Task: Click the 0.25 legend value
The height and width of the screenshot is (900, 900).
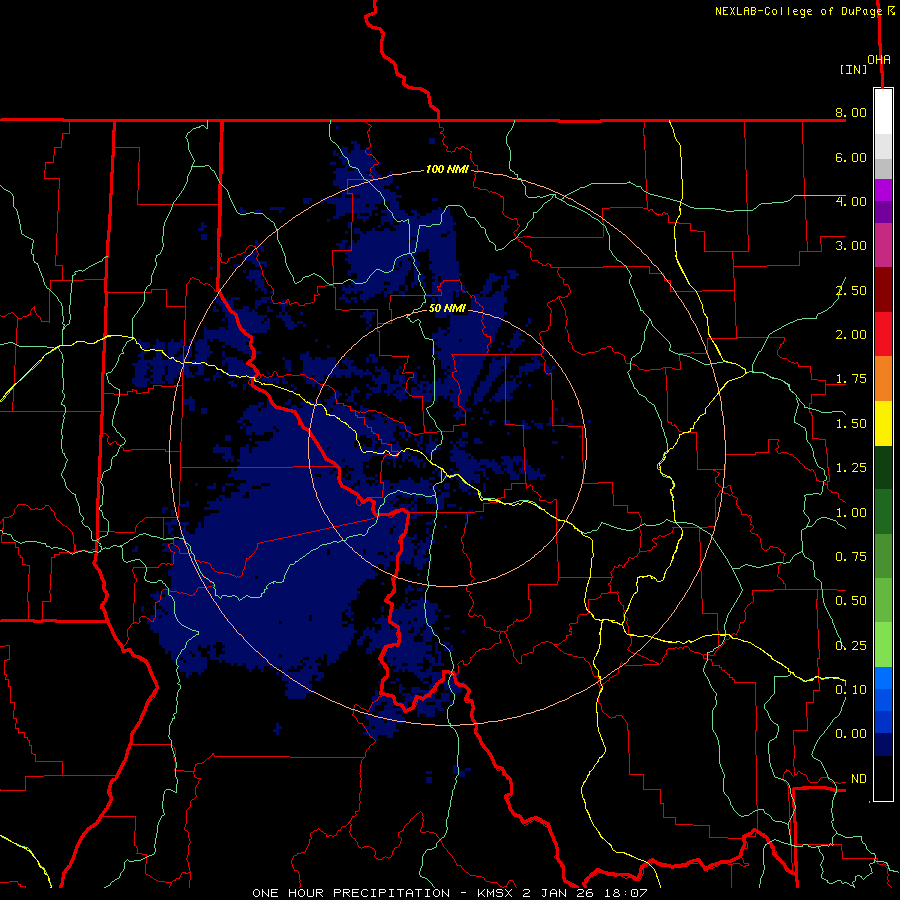Action: coord(851,646)
